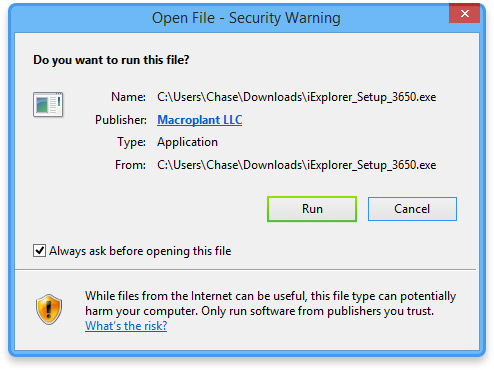This screenshot has width=494, height=370.
Task: Click the "Publisher:" field label
Action: (121, 120)
